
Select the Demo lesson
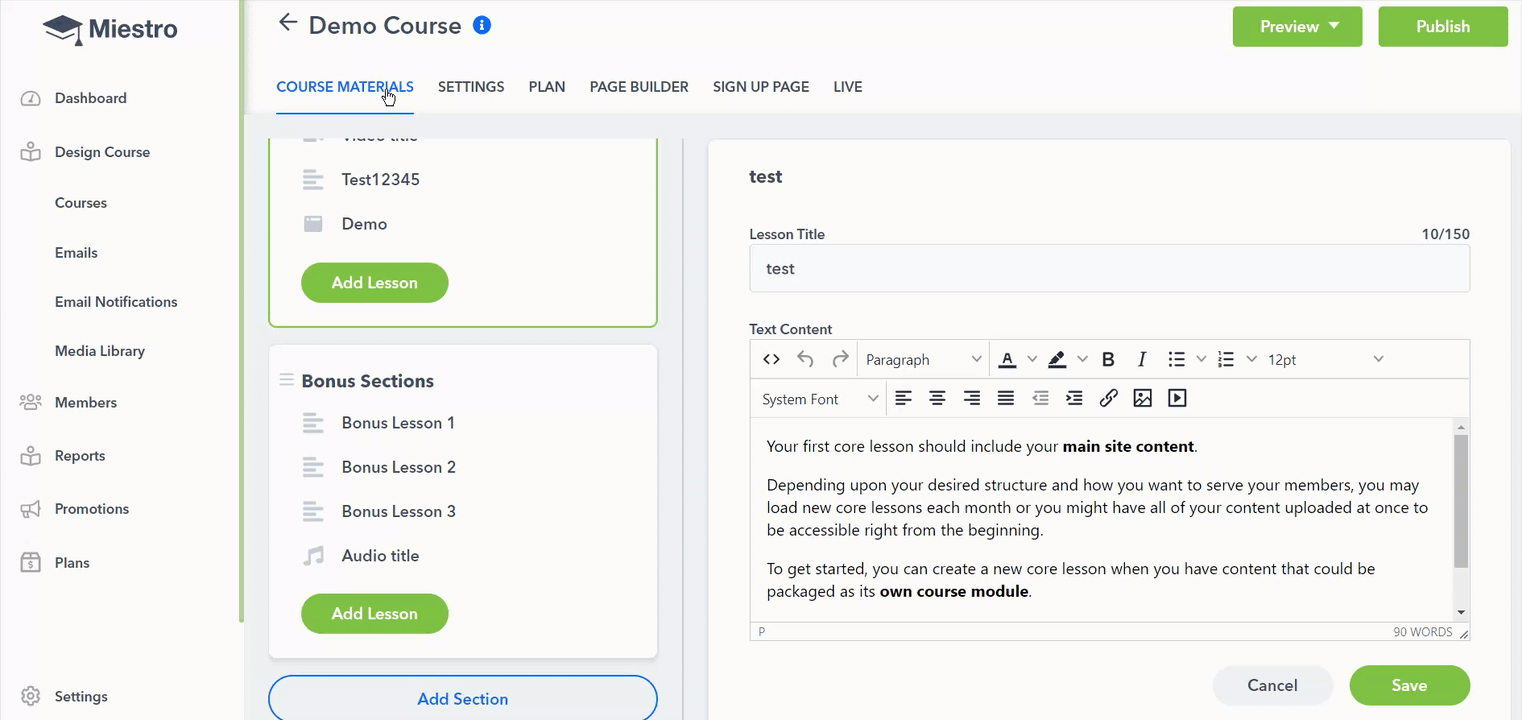364,224
